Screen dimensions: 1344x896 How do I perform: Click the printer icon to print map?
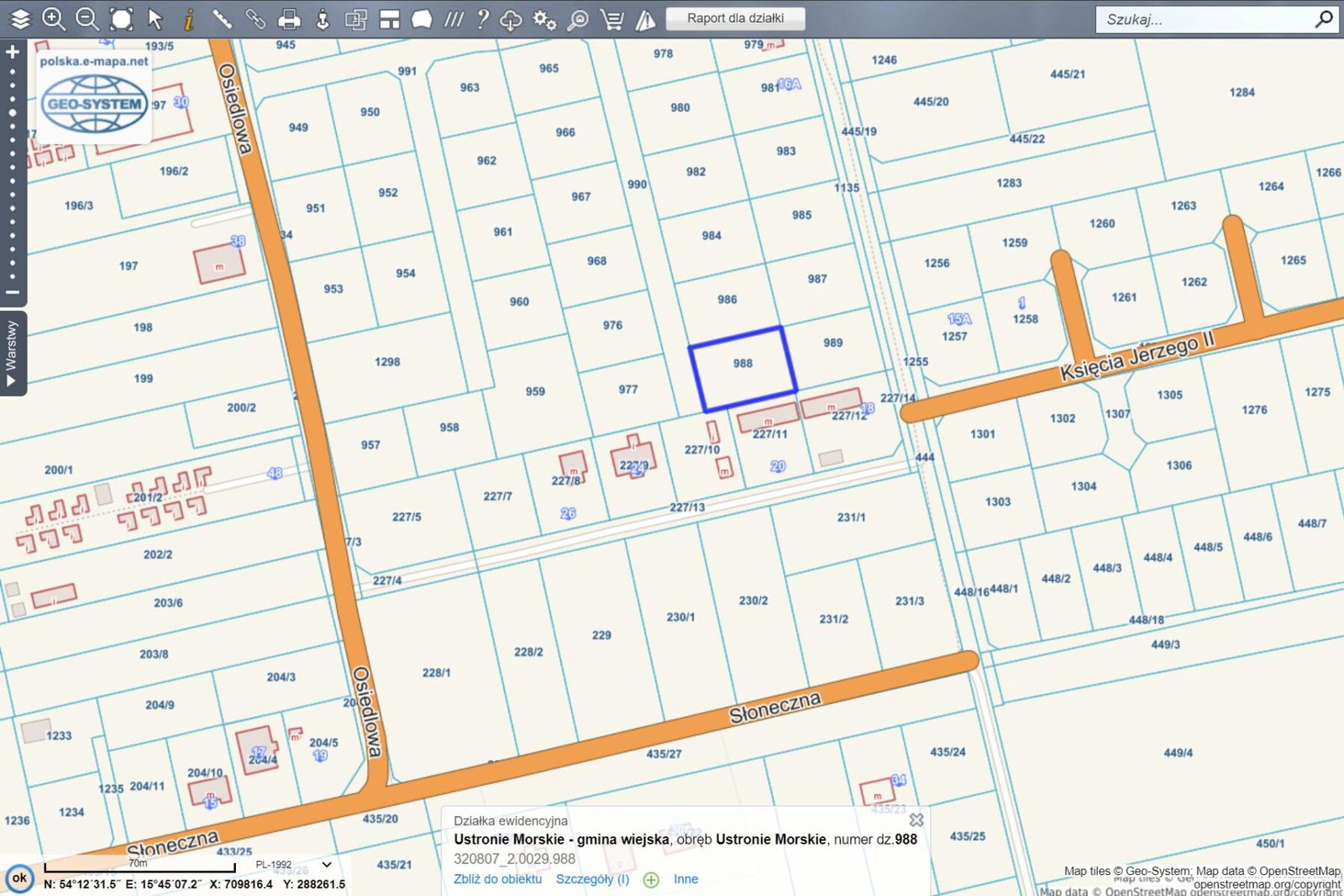[x=289, y=18]
